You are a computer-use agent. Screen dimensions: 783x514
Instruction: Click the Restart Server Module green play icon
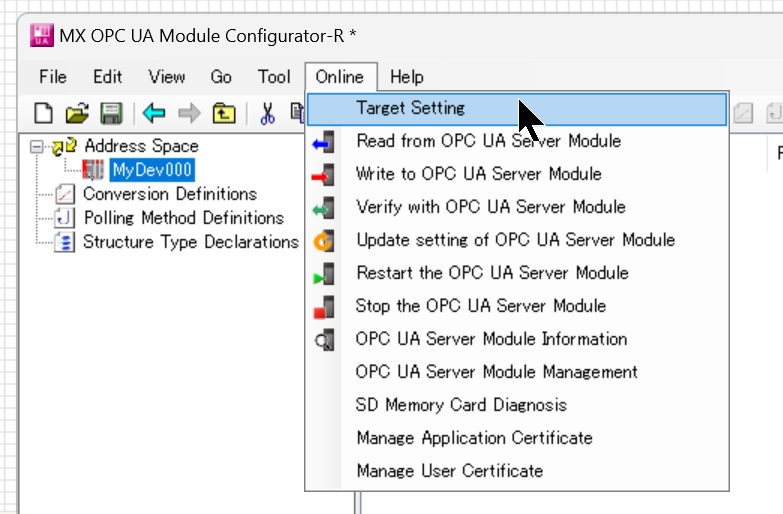pyautogui.click(x=323, y=273)
